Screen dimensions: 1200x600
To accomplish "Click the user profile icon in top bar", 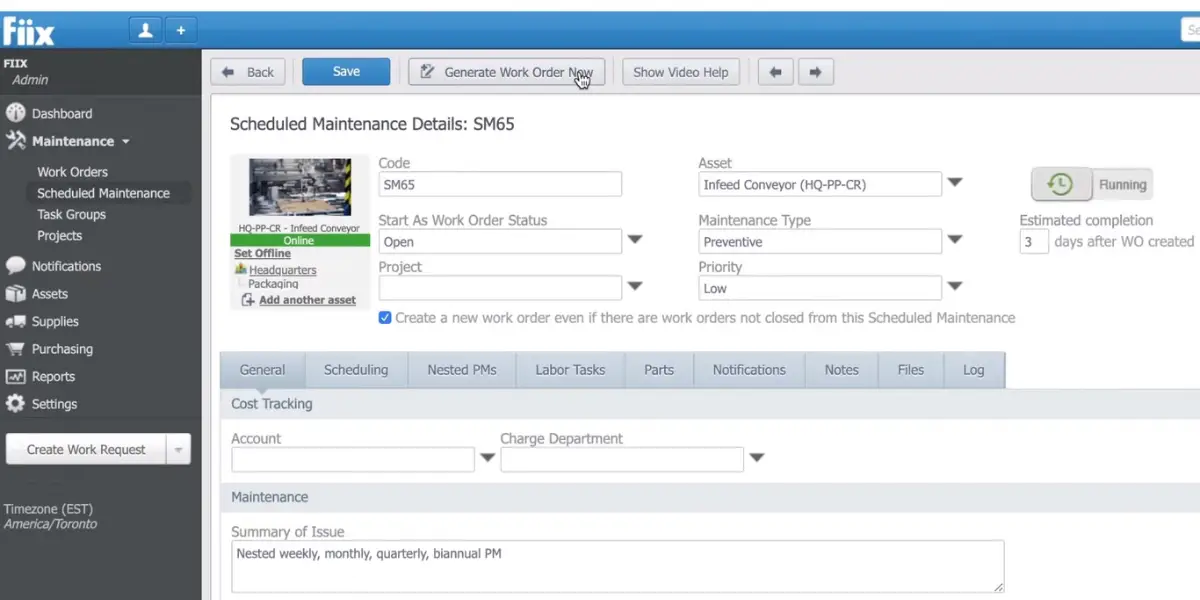I will pos(146,30).
